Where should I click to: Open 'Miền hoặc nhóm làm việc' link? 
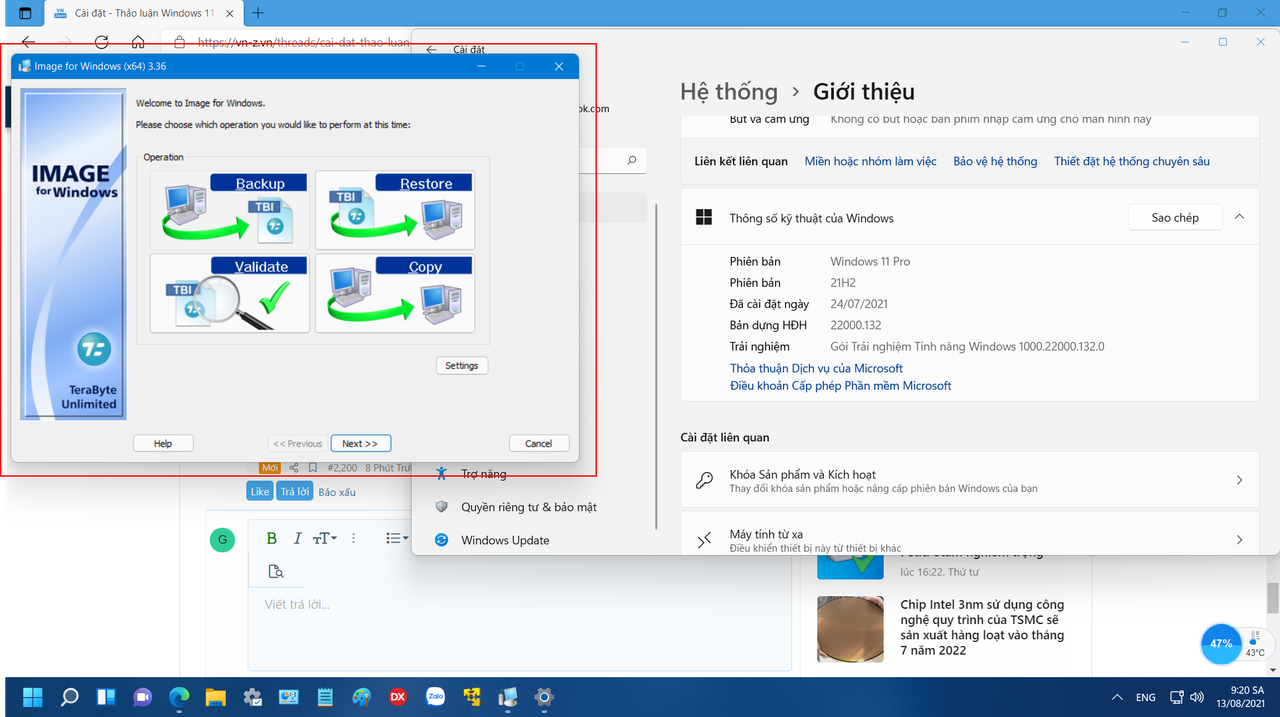tap(870, 161)
